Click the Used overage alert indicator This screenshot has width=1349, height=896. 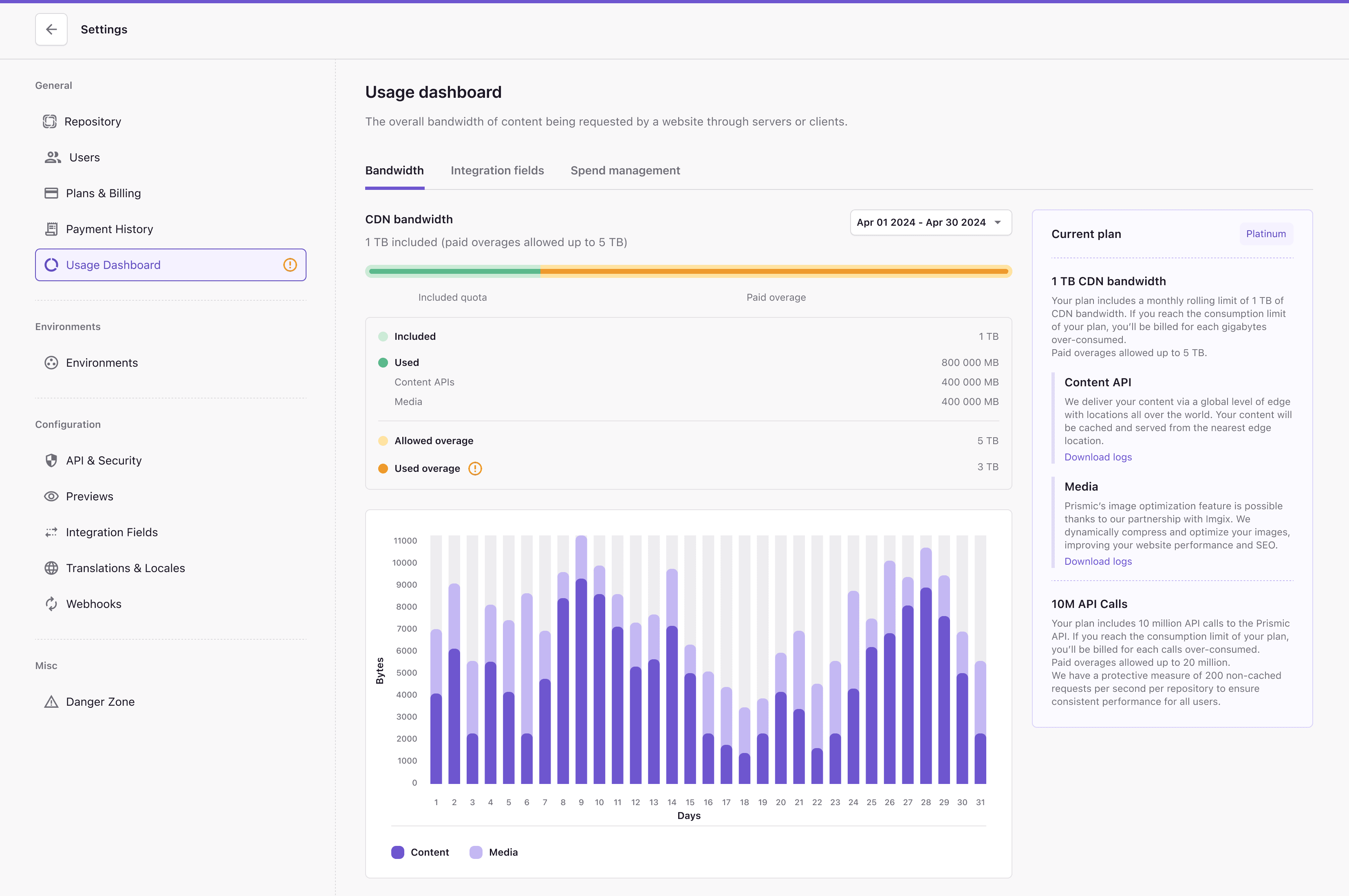(474, 468)
